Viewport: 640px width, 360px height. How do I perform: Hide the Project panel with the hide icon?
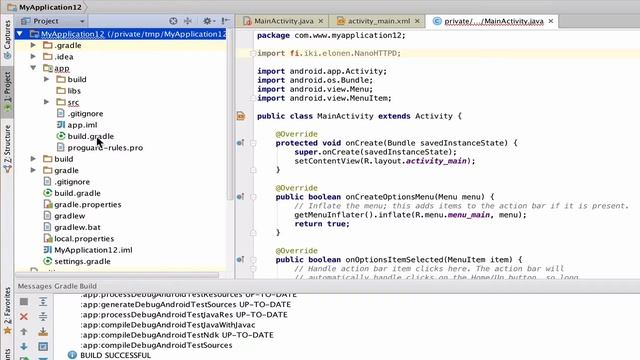pyautogui.click(x=225, y=21)
